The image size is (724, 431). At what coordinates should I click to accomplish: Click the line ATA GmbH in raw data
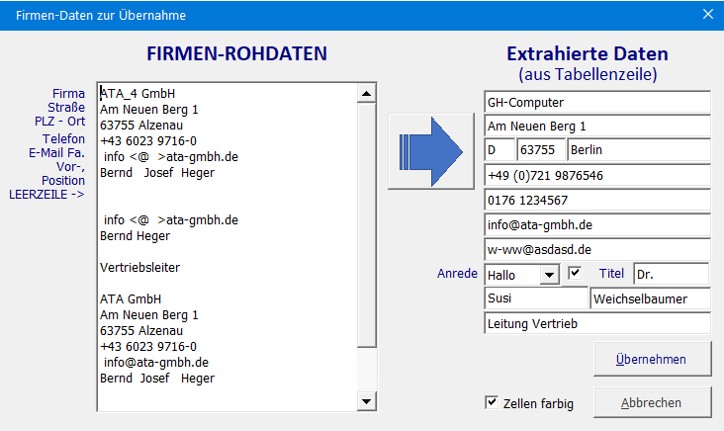click(x=131, y=299)
